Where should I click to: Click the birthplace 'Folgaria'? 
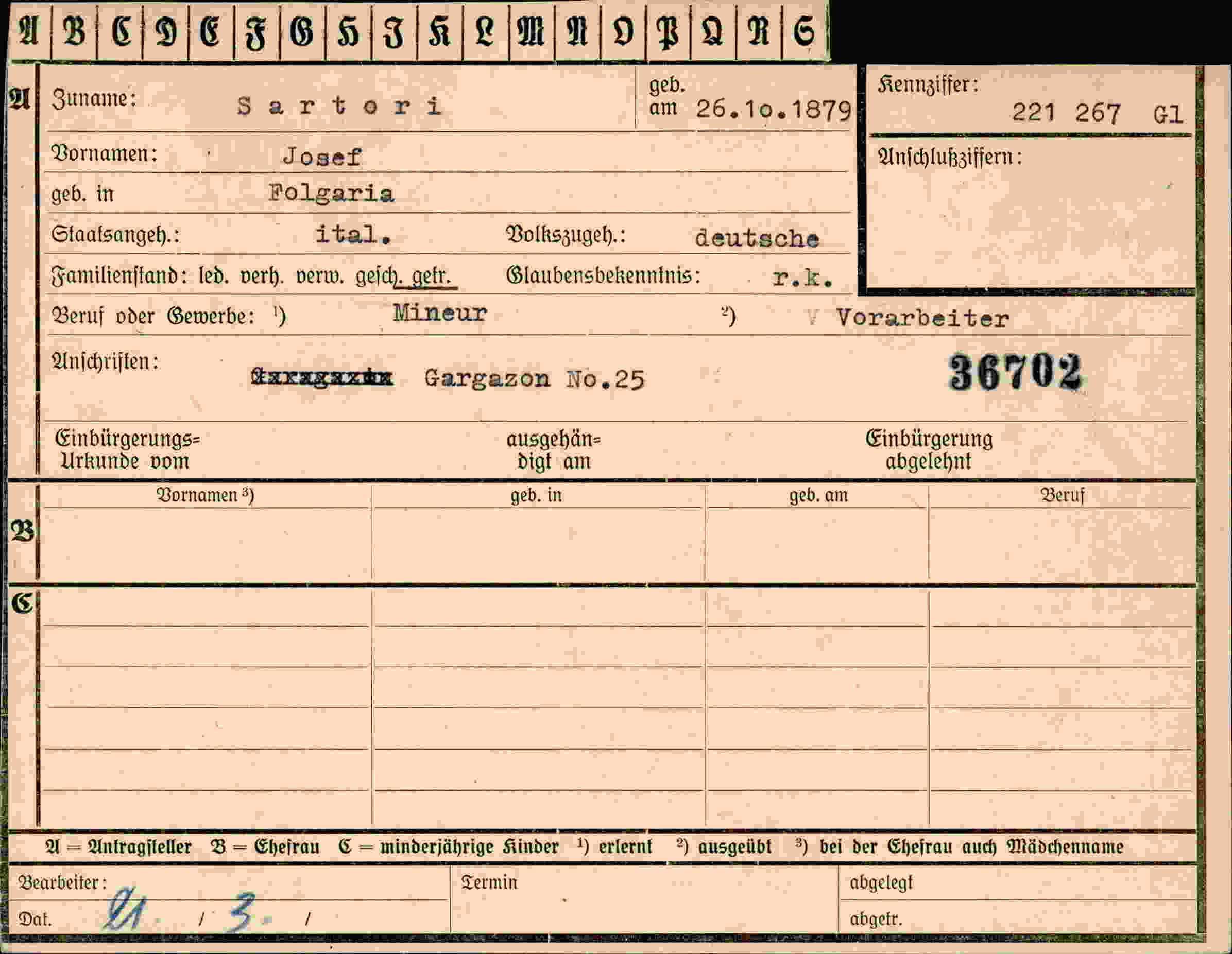click(331, 194)
